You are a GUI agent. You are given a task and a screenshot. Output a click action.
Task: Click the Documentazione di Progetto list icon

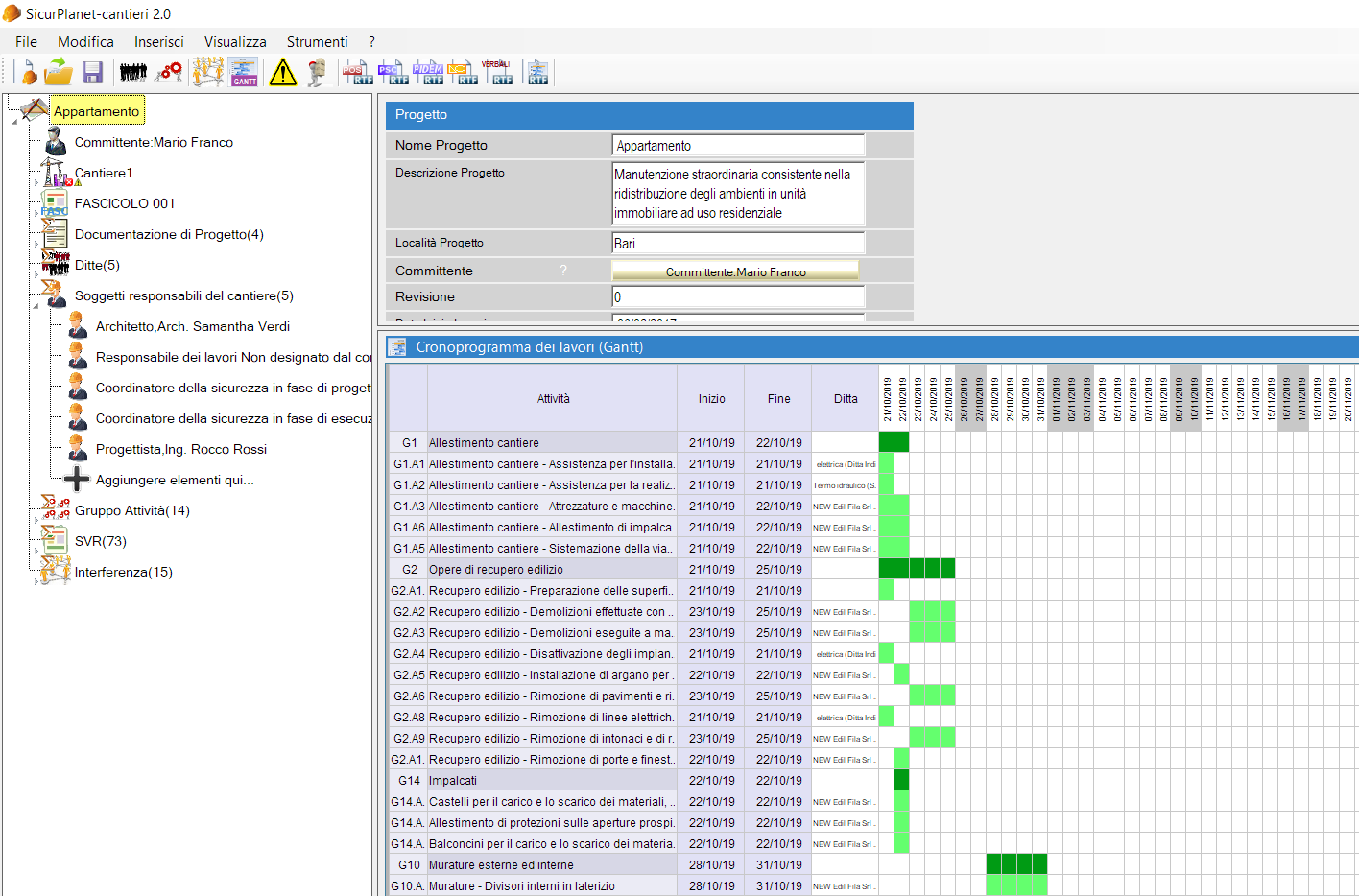[x=55, y=234]
